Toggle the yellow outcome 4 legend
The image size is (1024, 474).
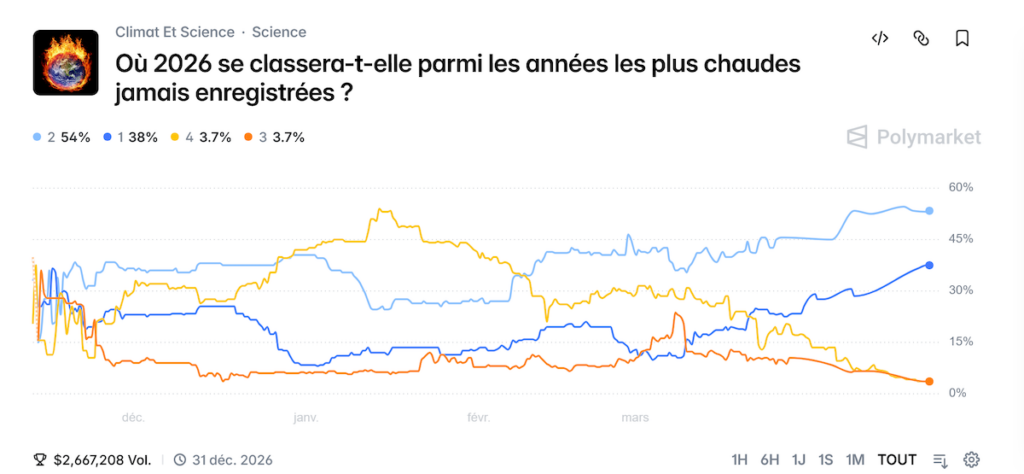click(203, 137)
